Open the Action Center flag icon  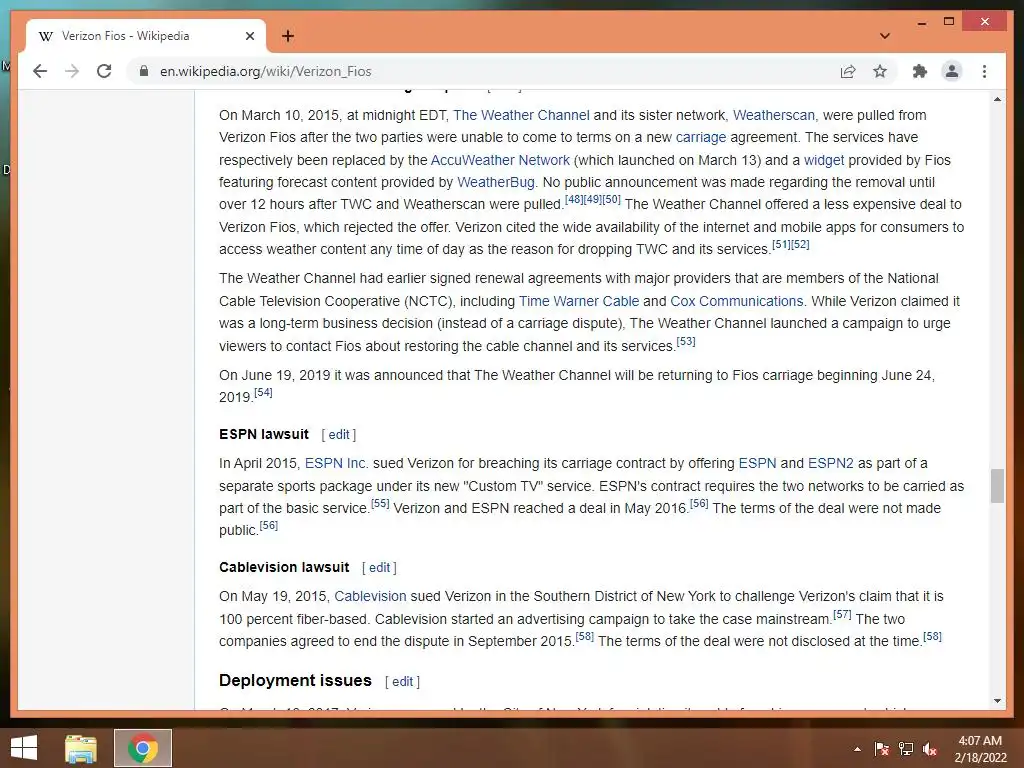(881, 749)
